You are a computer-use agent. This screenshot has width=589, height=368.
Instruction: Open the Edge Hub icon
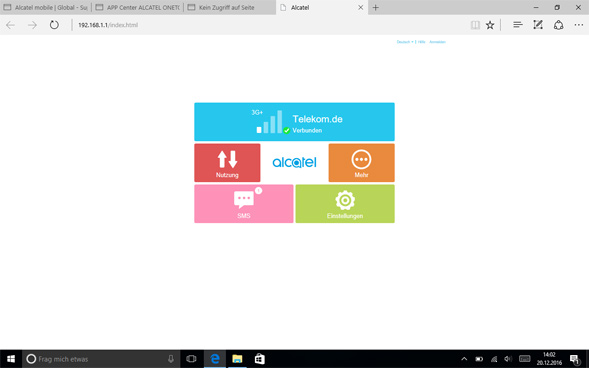[x=518, y=25]
